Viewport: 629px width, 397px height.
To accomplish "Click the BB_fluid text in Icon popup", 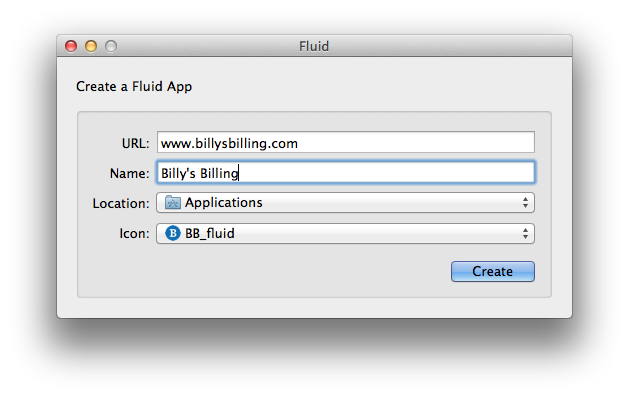I will (x=210, y=233).
